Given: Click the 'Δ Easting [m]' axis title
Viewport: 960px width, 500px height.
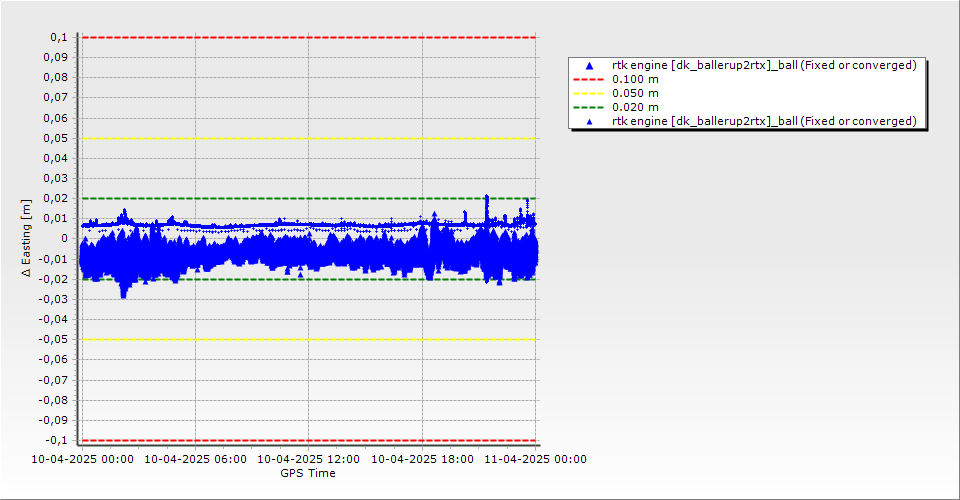Looking at the screenshot, I should 26,238.
